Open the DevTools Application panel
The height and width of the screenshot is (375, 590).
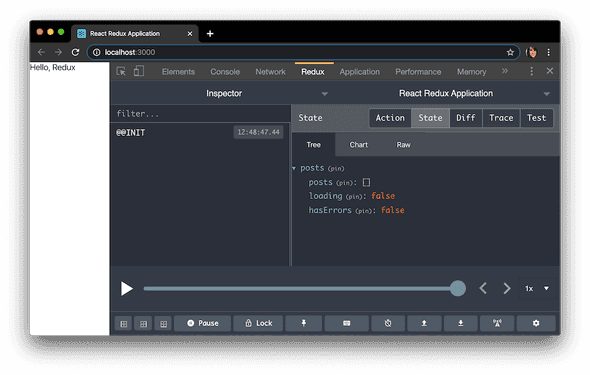pos(360,72)
